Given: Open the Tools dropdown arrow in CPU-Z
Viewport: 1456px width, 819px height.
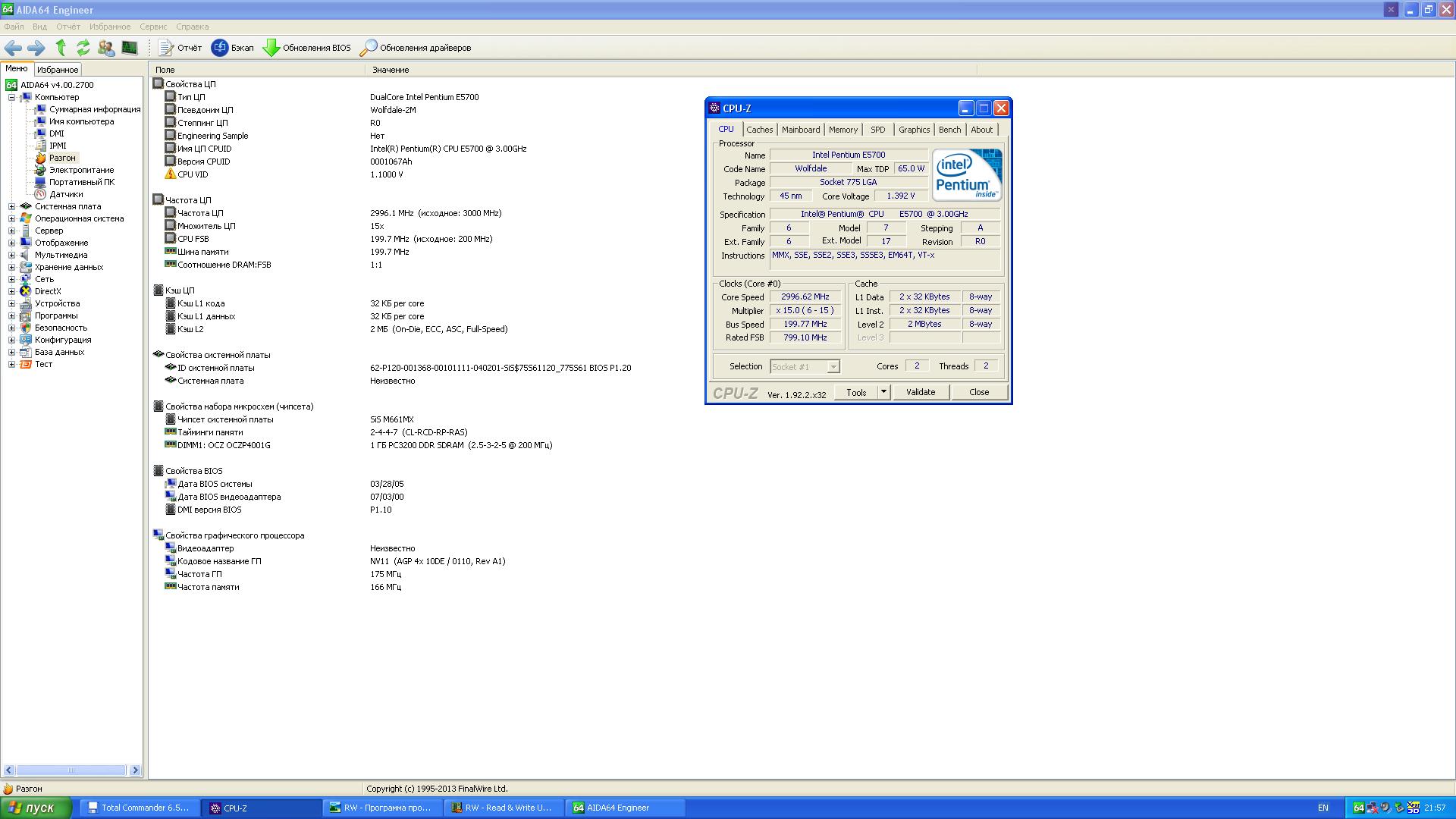Looking at the screenshot, I should click(x=883, y=392).
